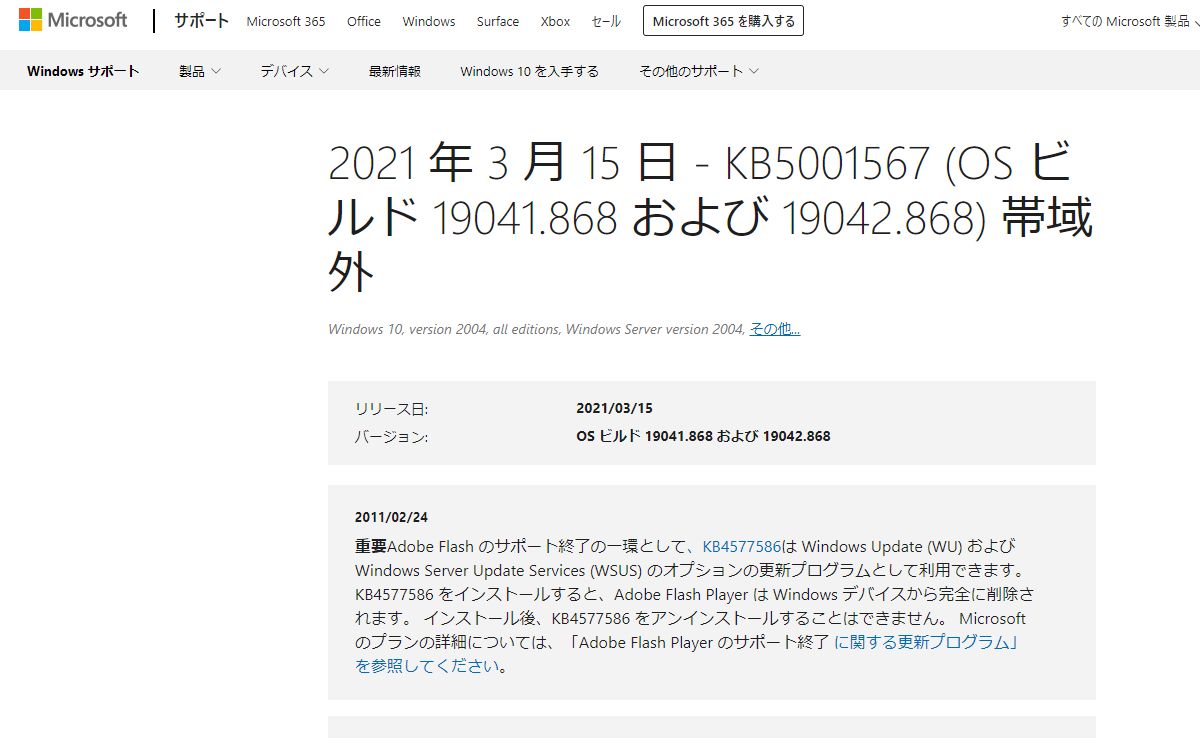Viewport: 1200px width, 738px height.
Task: Open the サポート home link
Action: [201, 21]
